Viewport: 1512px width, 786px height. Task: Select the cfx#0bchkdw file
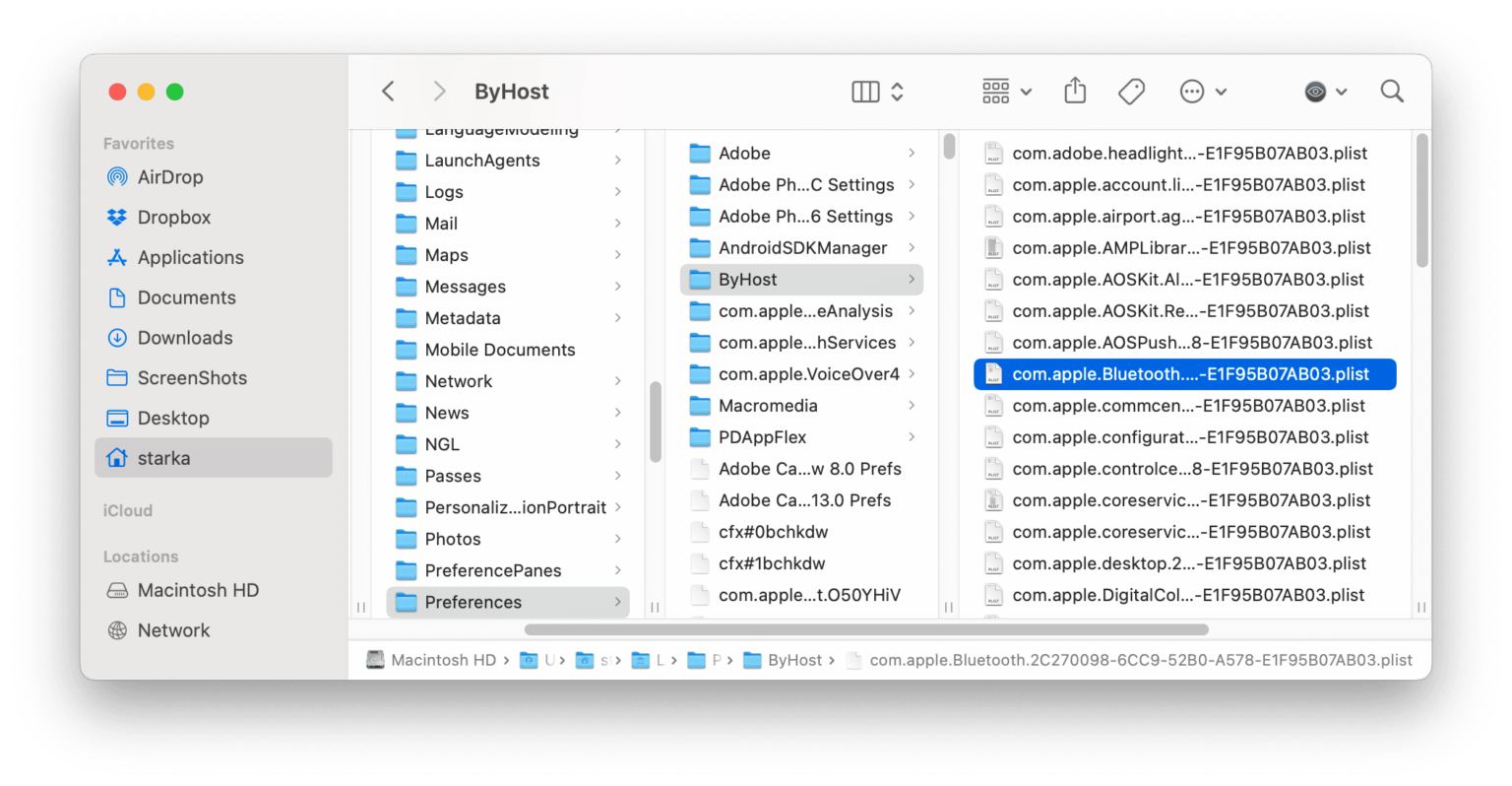pos(802,532)
